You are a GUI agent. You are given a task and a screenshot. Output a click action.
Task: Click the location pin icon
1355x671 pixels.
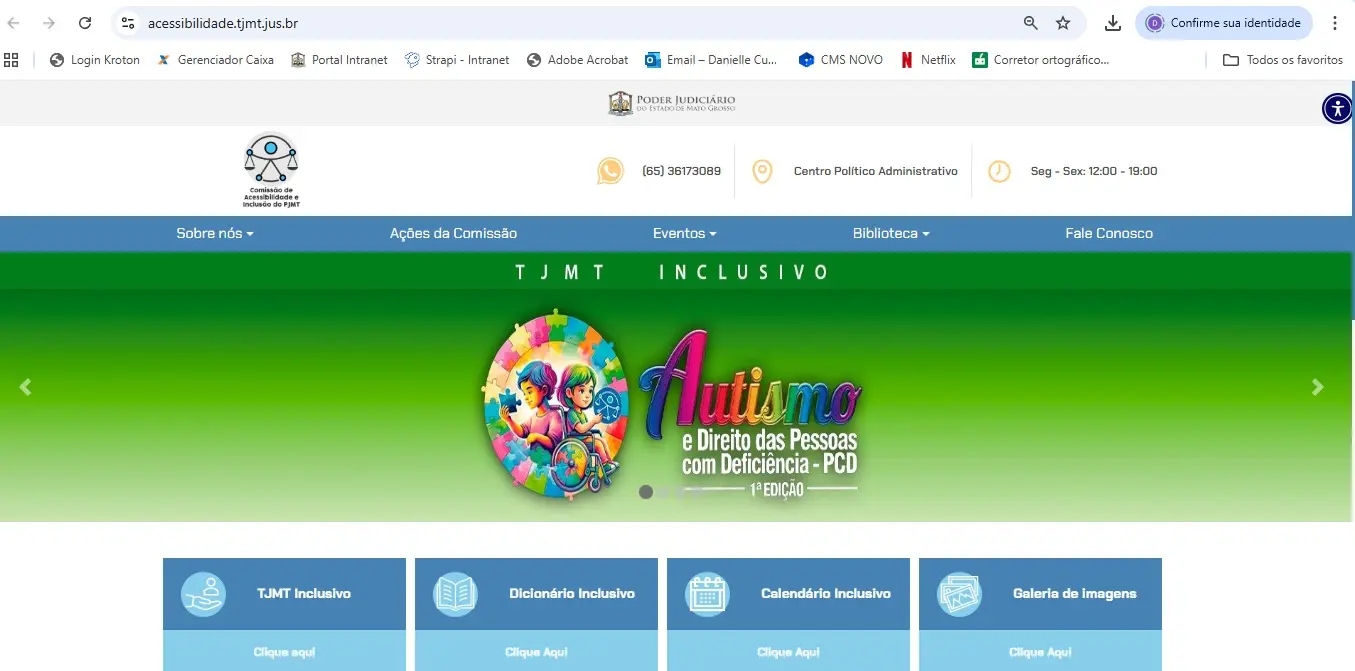pos(762,171)
